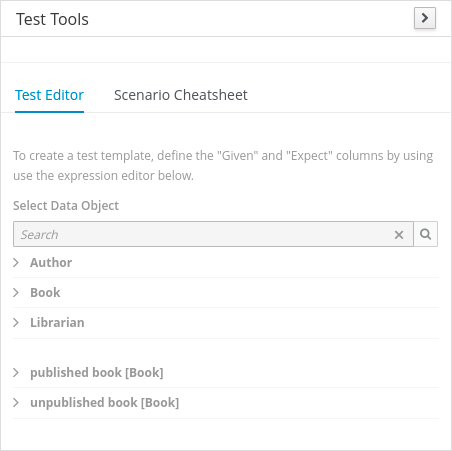
Task: Expand the published book [Book] chevron
Action: 16,373
